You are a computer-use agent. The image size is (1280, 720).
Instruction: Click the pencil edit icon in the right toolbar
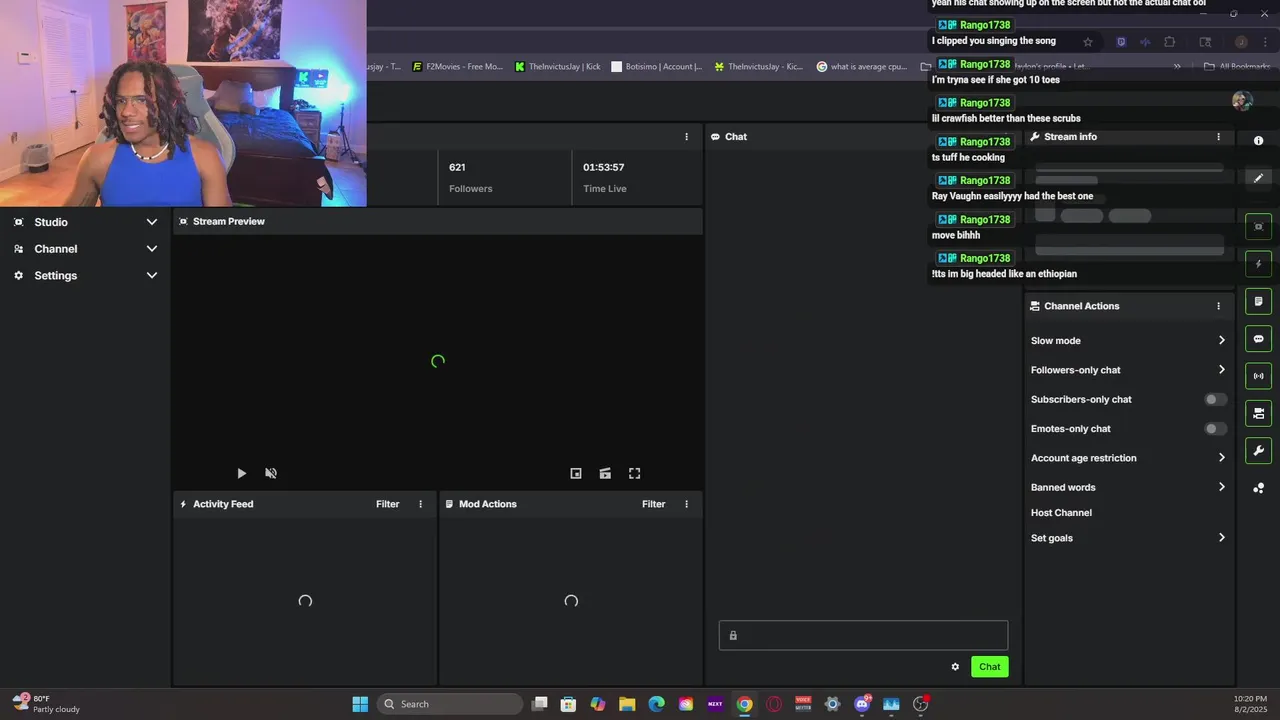(x=1258, y=178)
